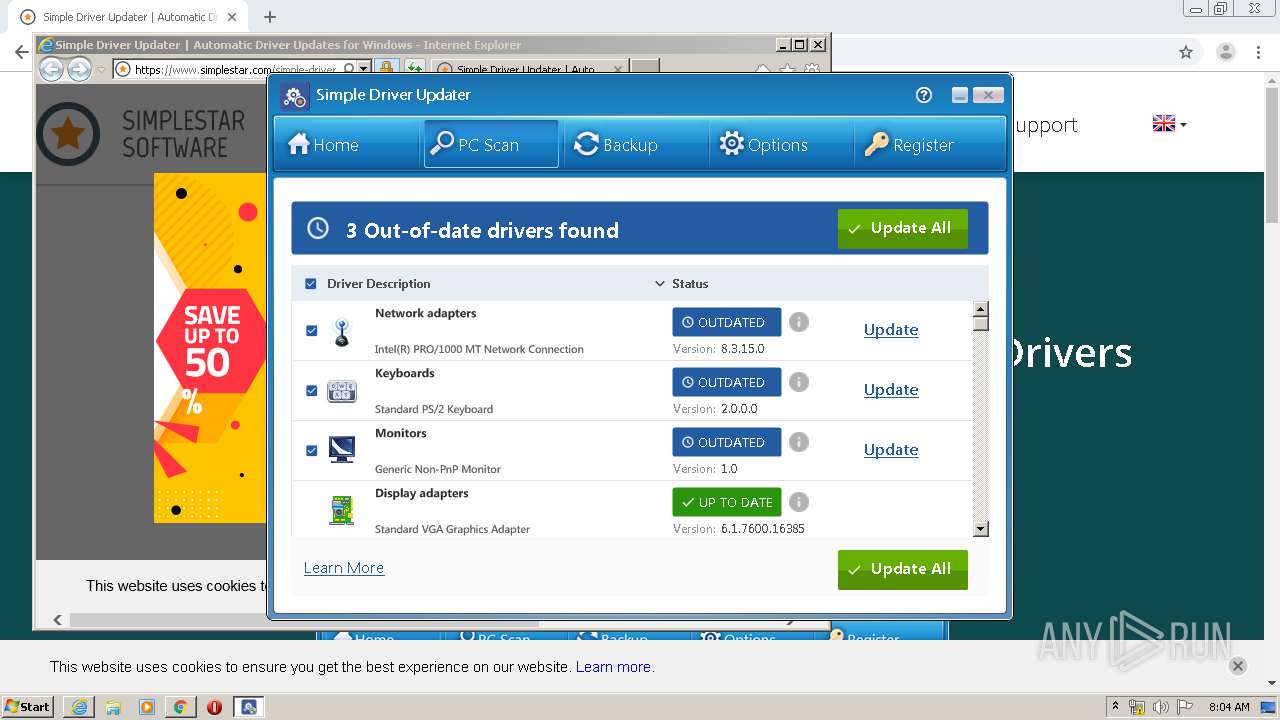Image resolution: width=1280 pixels, height=720 pixels.
Task: Open Learn more link in cookie notice
Action: pyautogui.click(x=613, y=667)
